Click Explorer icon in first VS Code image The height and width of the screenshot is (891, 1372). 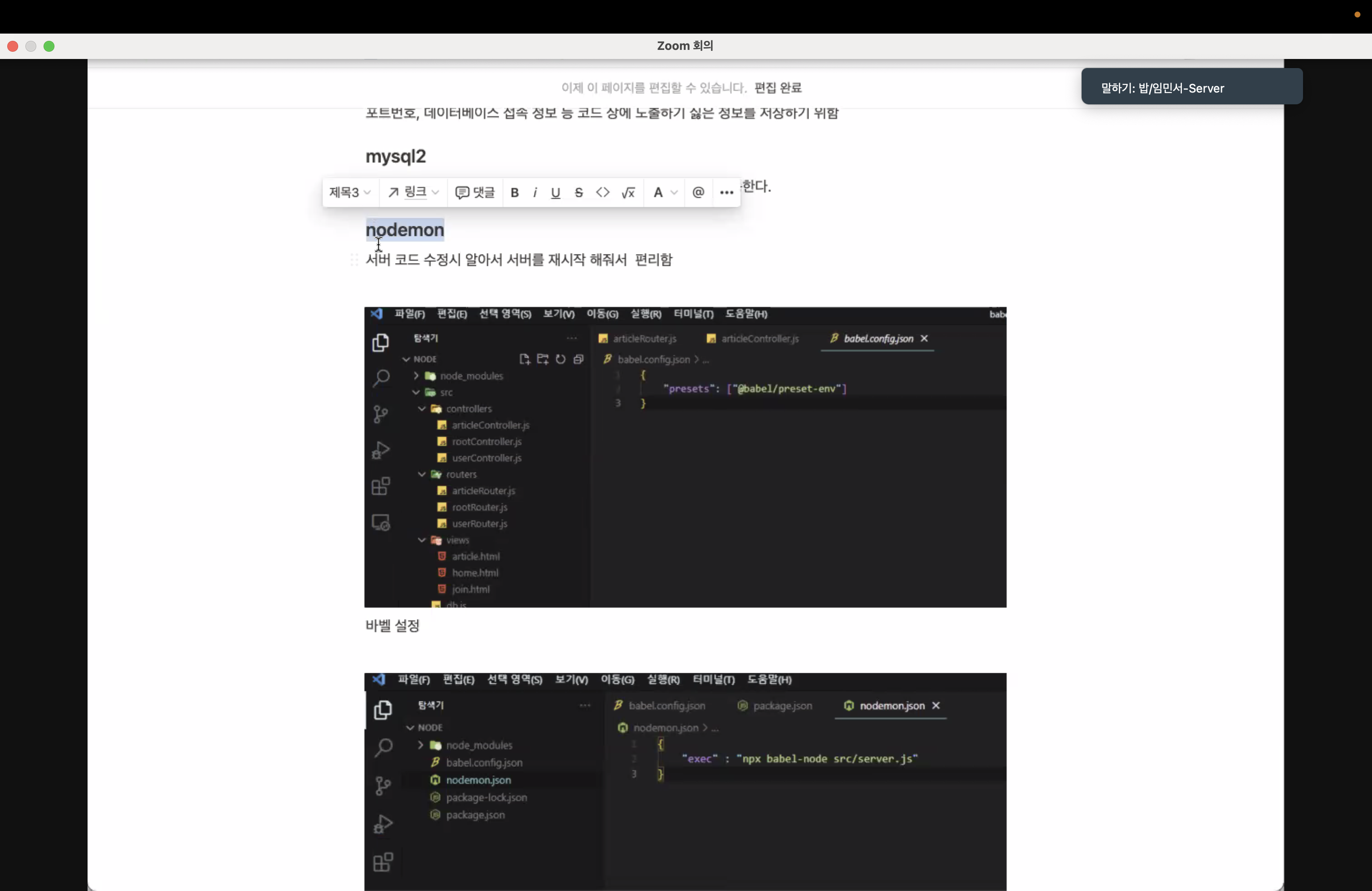pos(380,343)
